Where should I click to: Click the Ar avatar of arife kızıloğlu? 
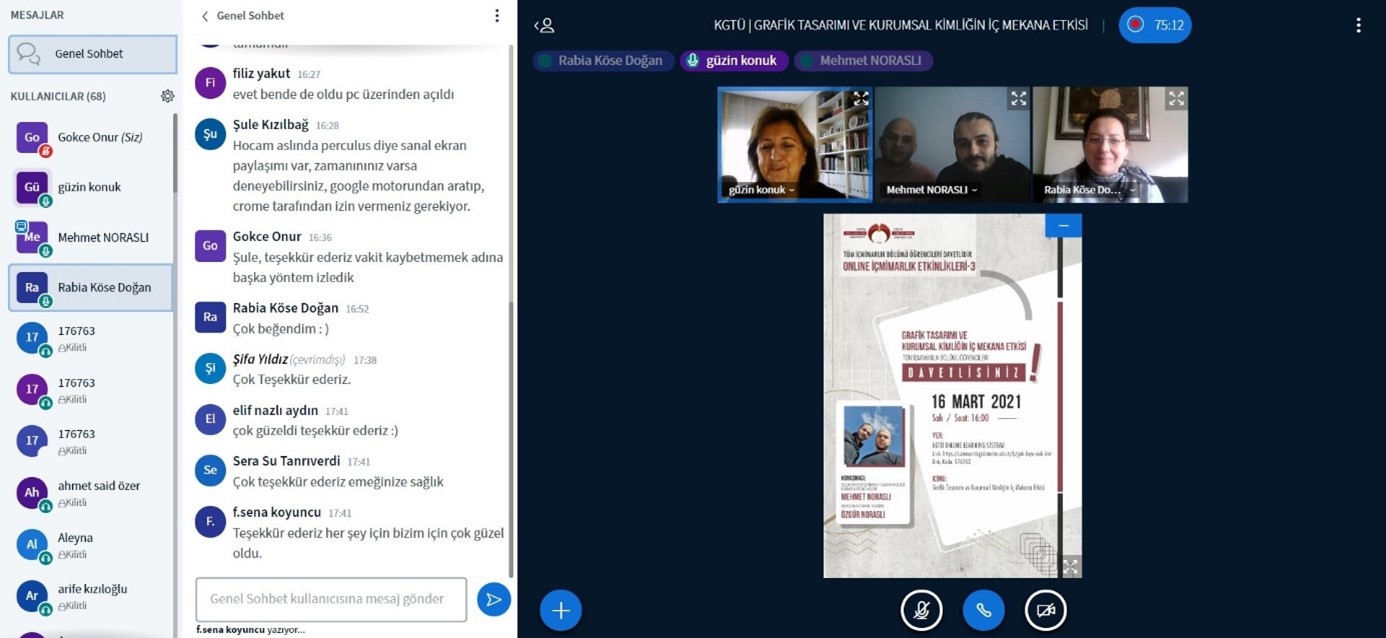click(32, 596)
